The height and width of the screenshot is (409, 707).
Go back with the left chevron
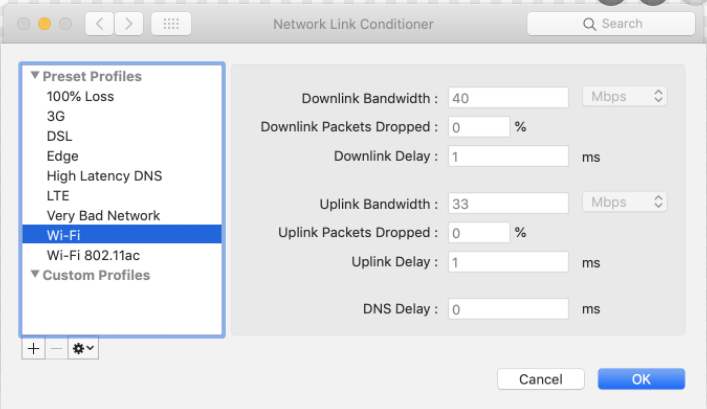100,23
